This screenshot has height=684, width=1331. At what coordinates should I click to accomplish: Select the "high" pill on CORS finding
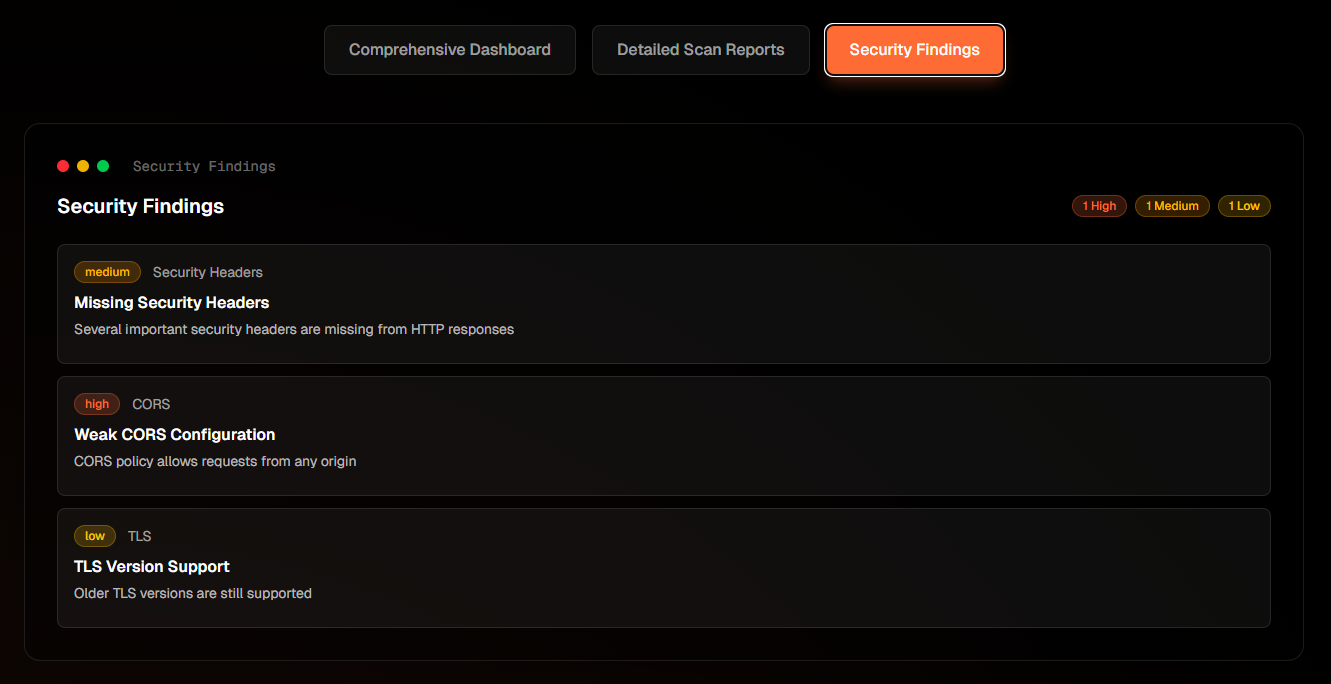96,404
